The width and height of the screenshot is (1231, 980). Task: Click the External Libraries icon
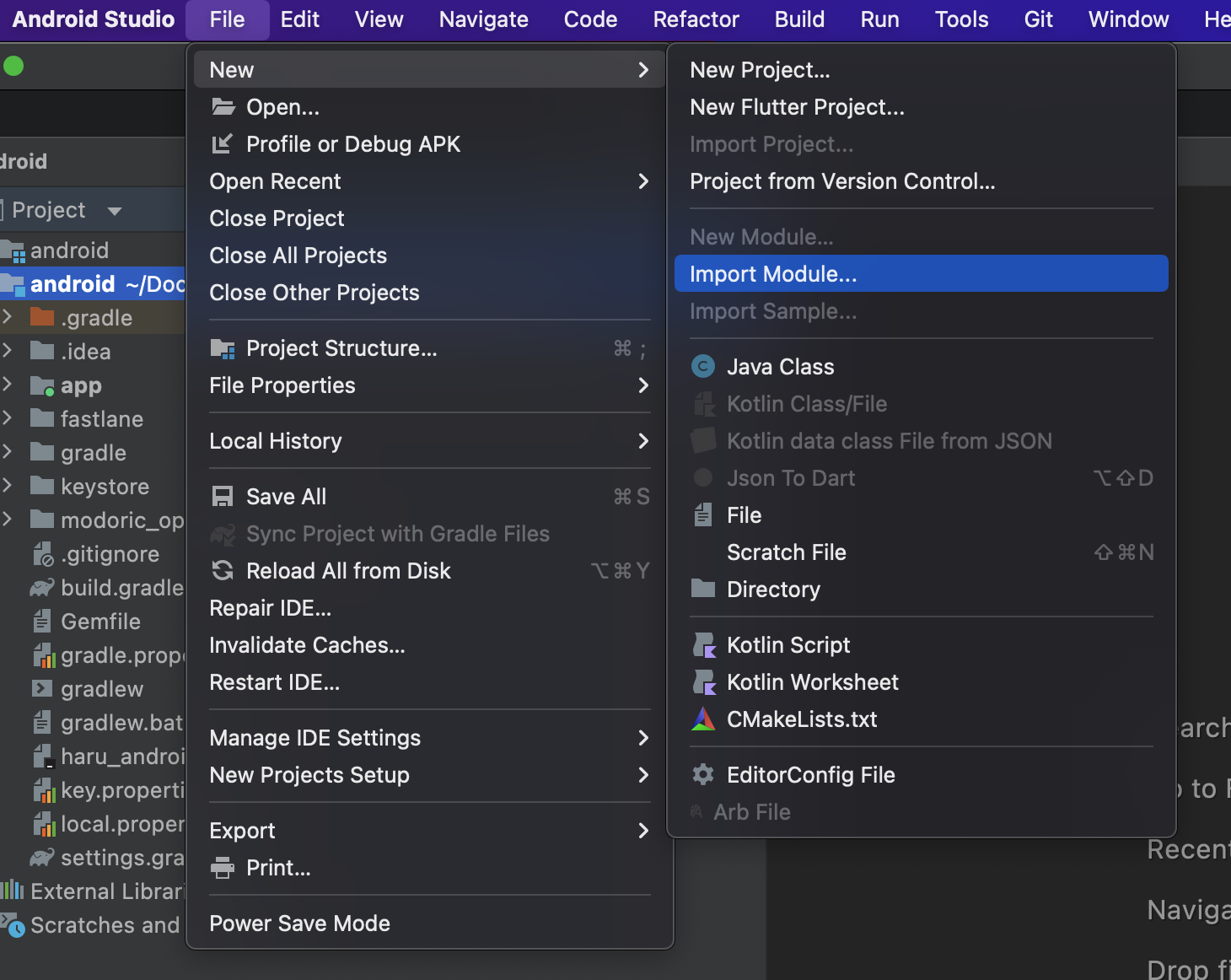click(13, 889)
